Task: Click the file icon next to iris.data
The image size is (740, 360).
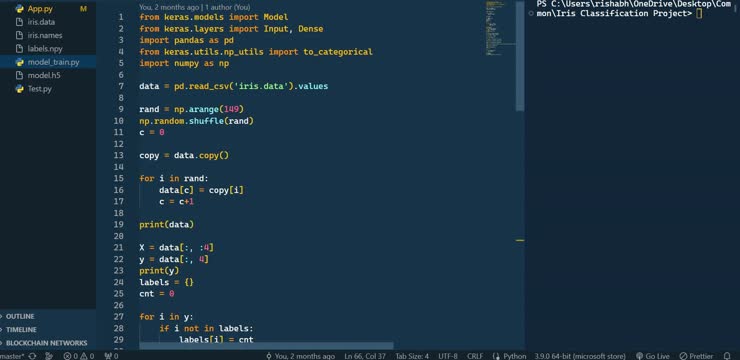Action: click(19, 22)
